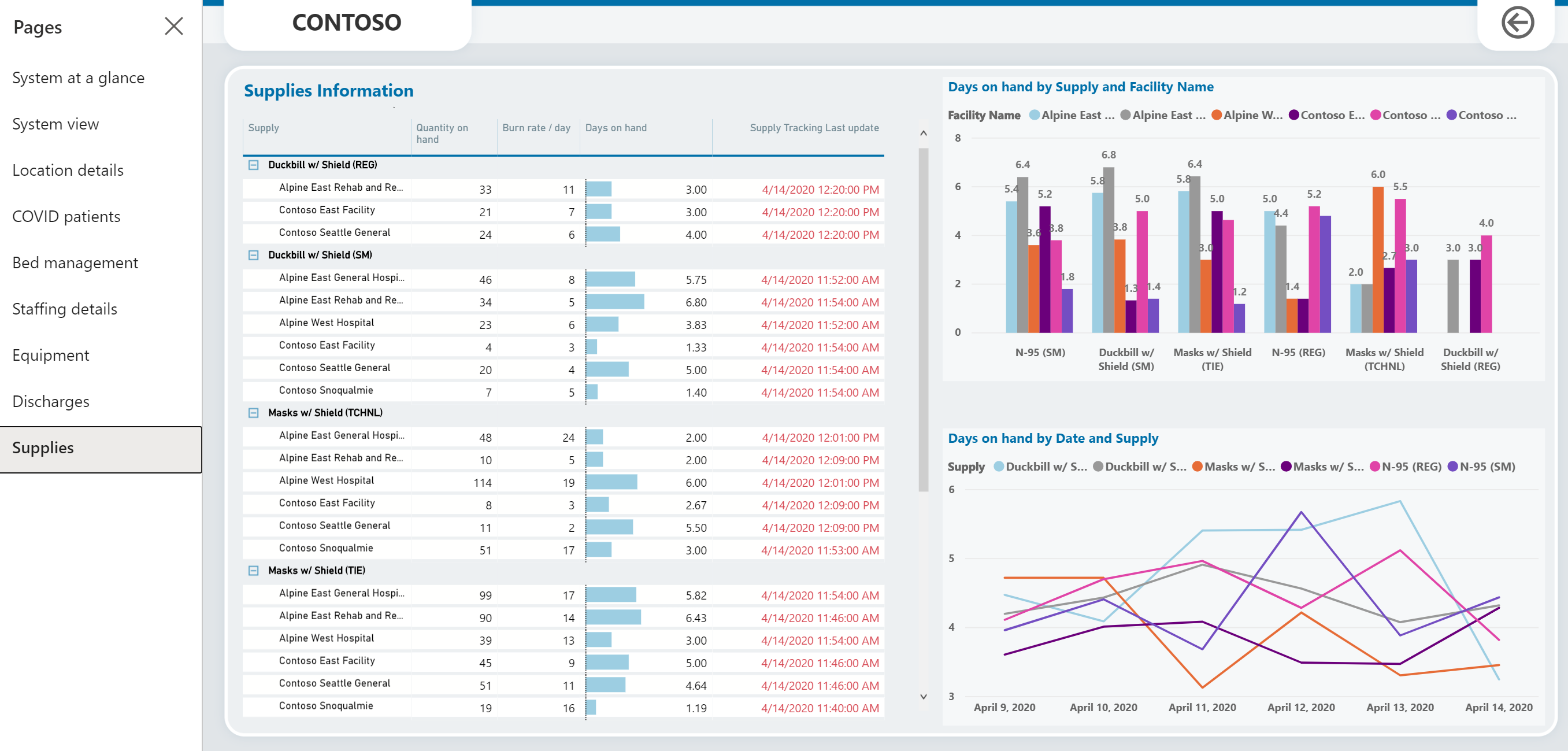This screenshot has width=1568, height=751.
Task: Click the Discharges sidebar icon
Action: pyautogui.click(x=52, y=401)
